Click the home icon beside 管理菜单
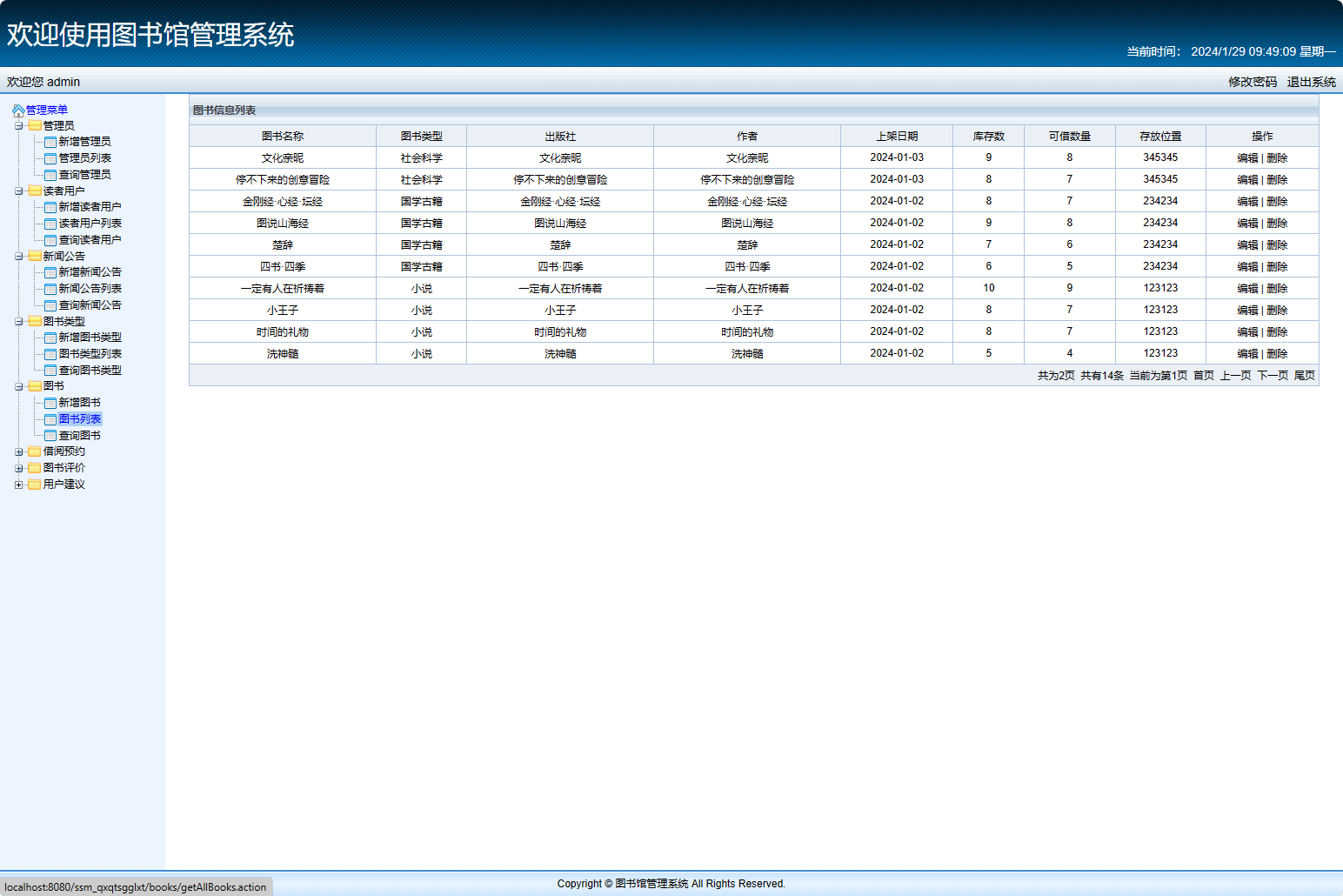Viewport: 1343px width, 896px height. click(x=18, y=110)
